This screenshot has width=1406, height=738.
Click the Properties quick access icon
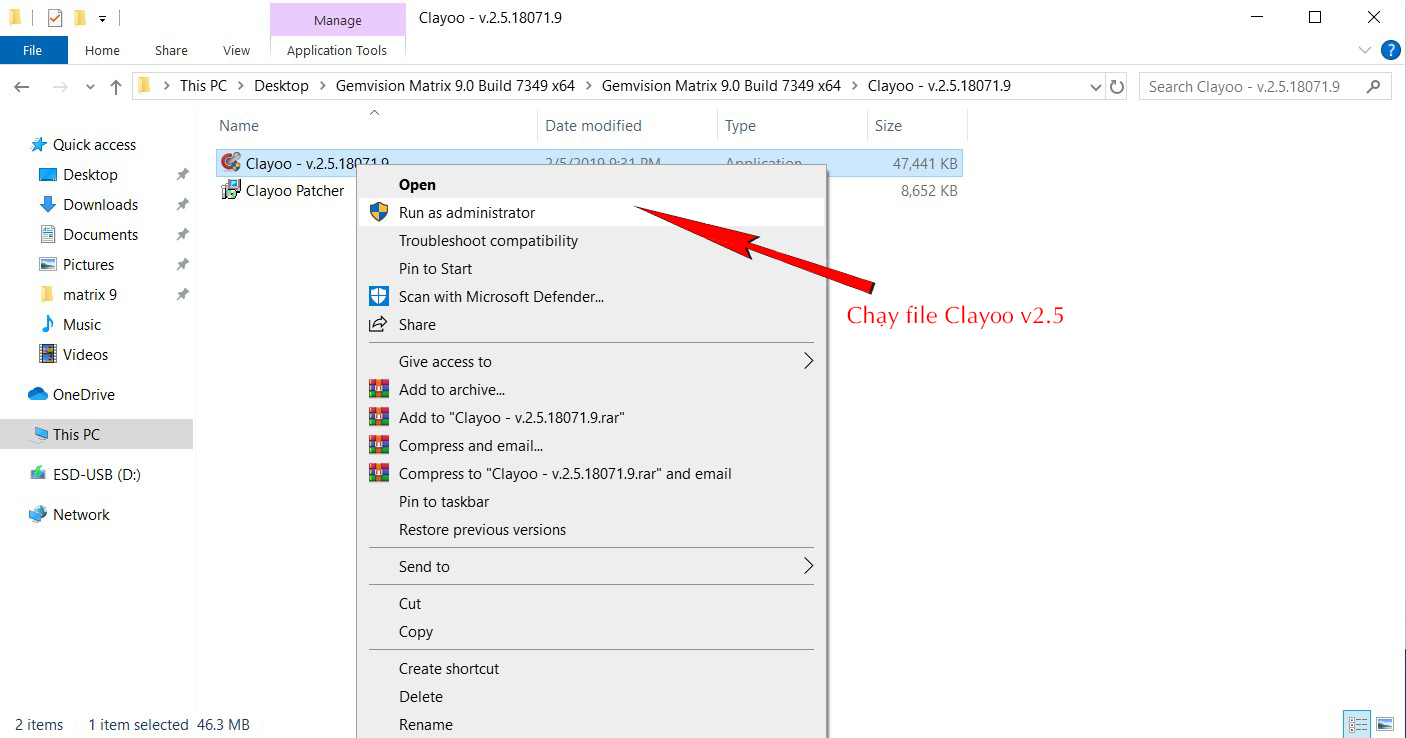click(55, 18)
